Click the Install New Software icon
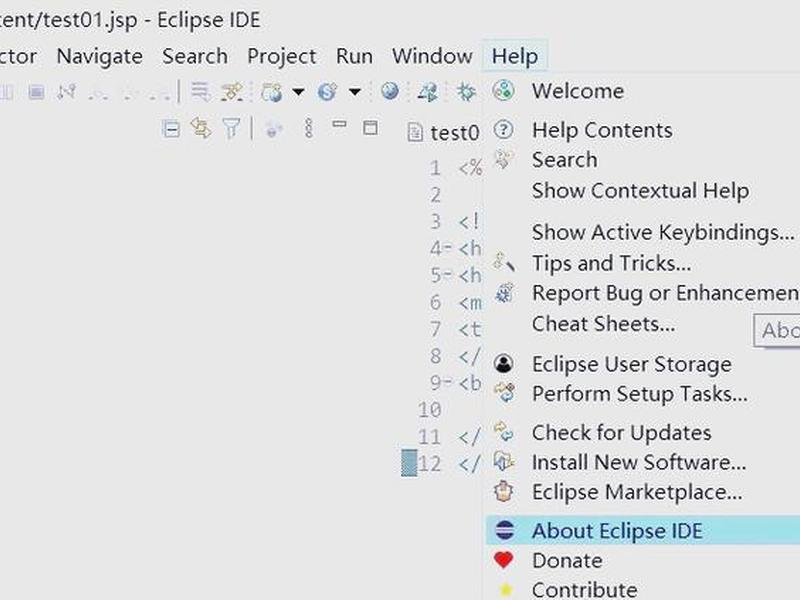Screen dimensions: 800x600 point(504,461)
